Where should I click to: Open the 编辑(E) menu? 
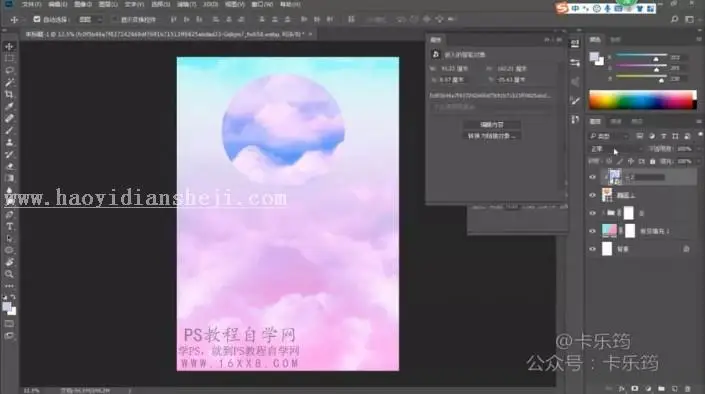58,4
